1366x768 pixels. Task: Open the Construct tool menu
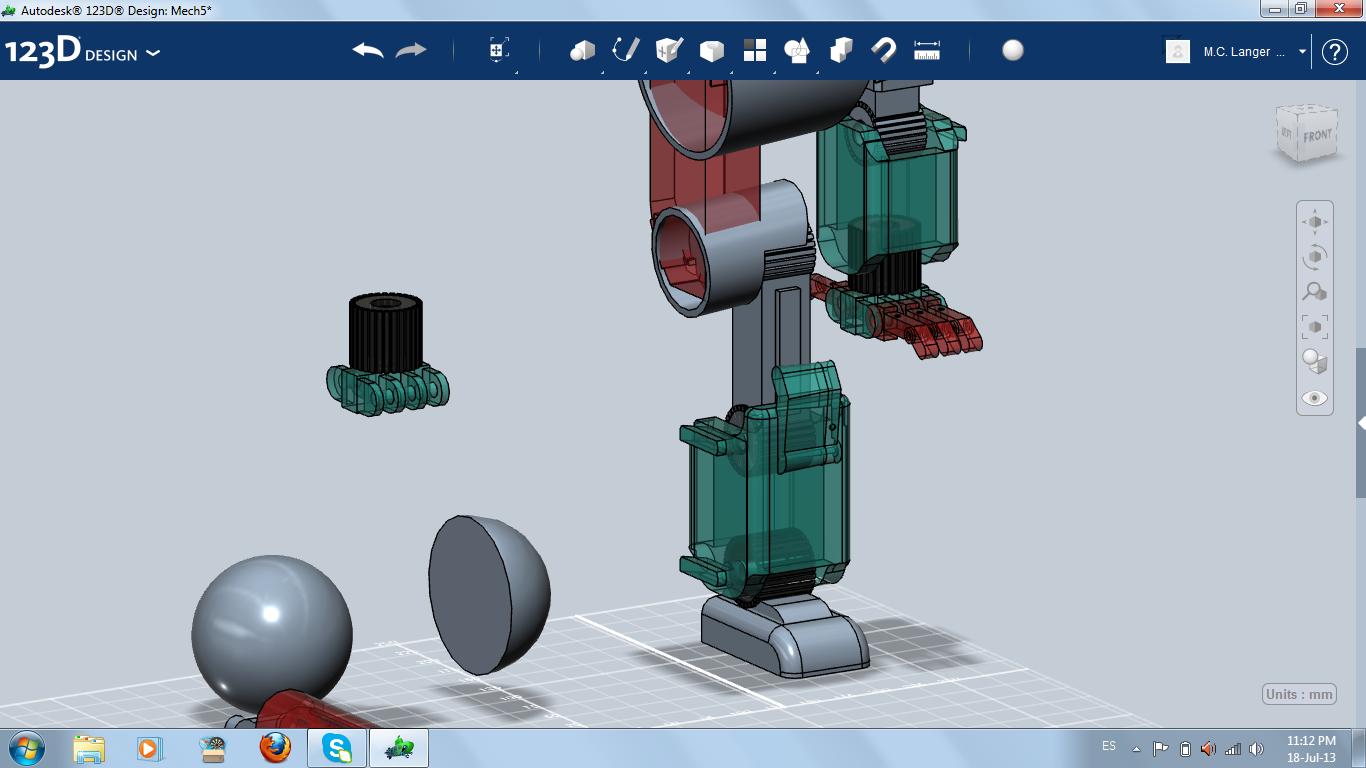[669, 50]
